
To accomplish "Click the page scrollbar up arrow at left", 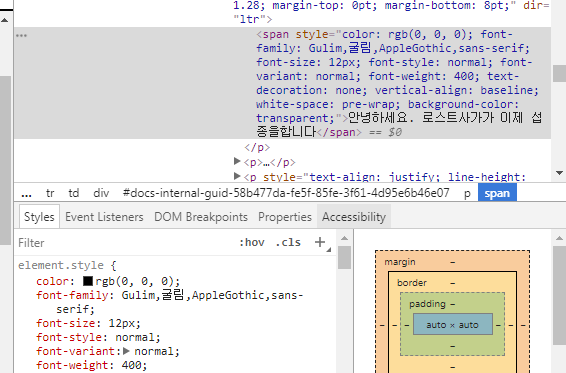I will [5, 20].
